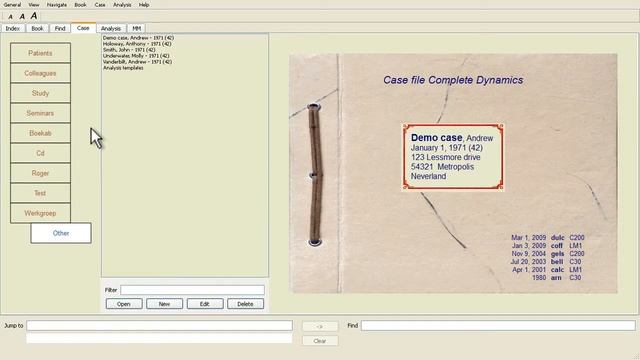Open the Patients group drawer
Image resolution: width=640 pixels, height=360 pixels.
click(x=40, y=53)
